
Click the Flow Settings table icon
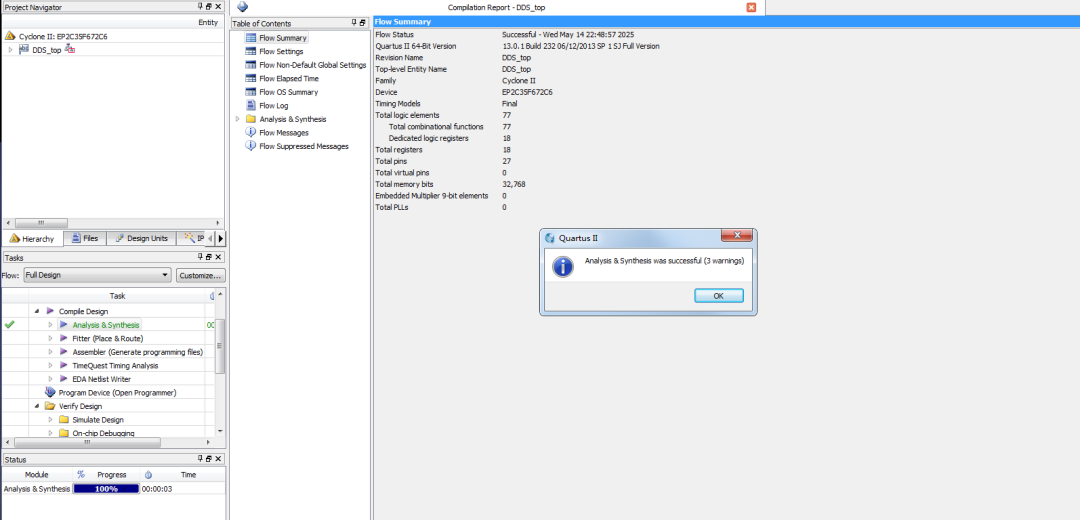click(x=251, y=51)
